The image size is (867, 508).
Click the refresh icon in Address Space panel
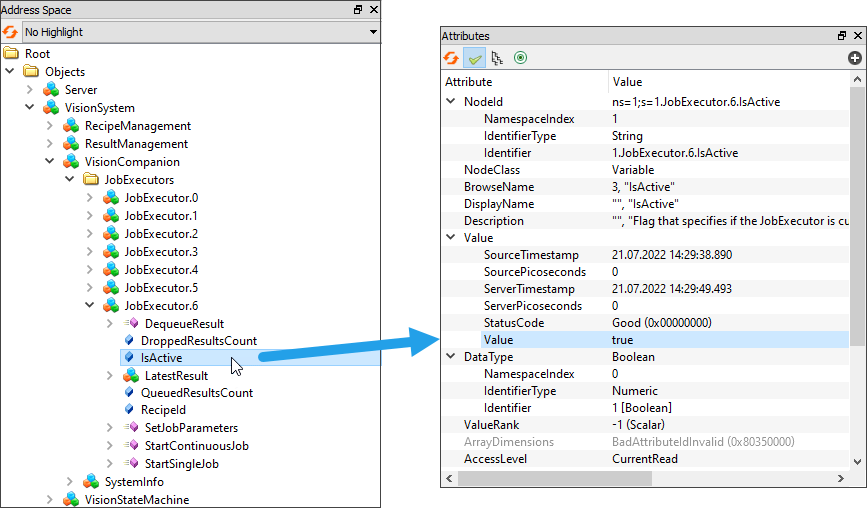click(11, 32)
